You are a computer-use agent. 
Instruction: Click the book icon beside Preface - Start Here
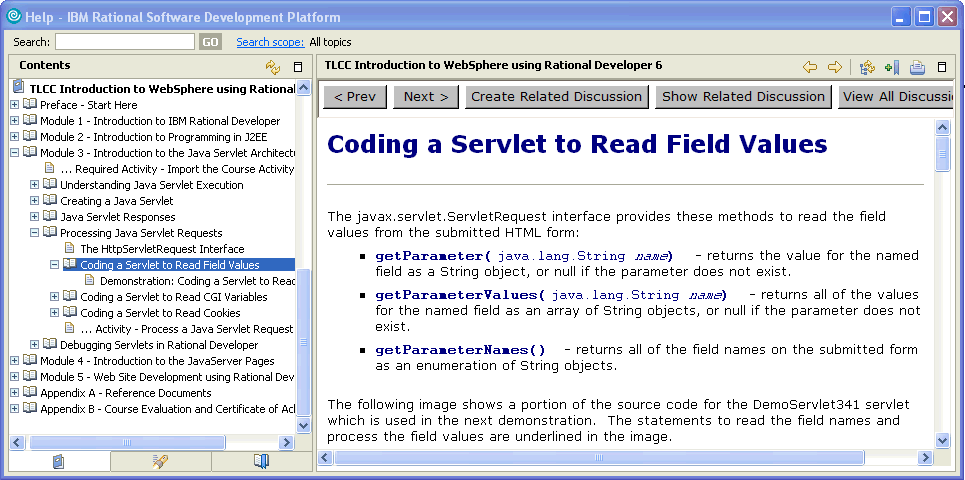[x=30, y=105]
